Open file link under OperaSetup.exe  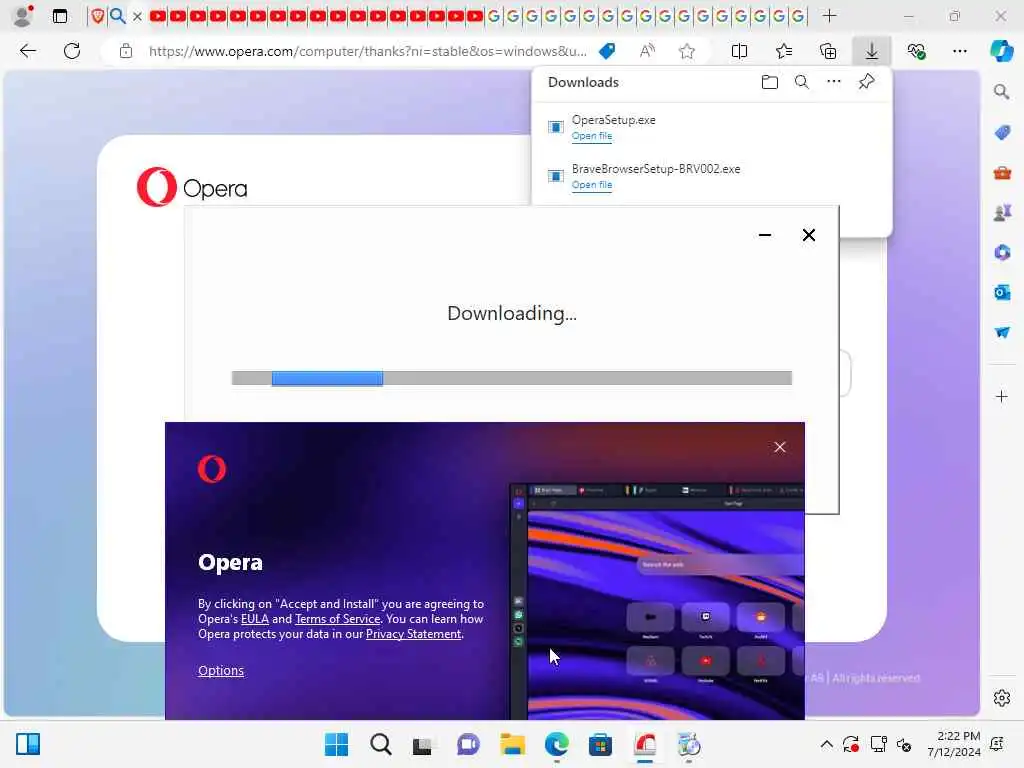(x=592, y=136)
